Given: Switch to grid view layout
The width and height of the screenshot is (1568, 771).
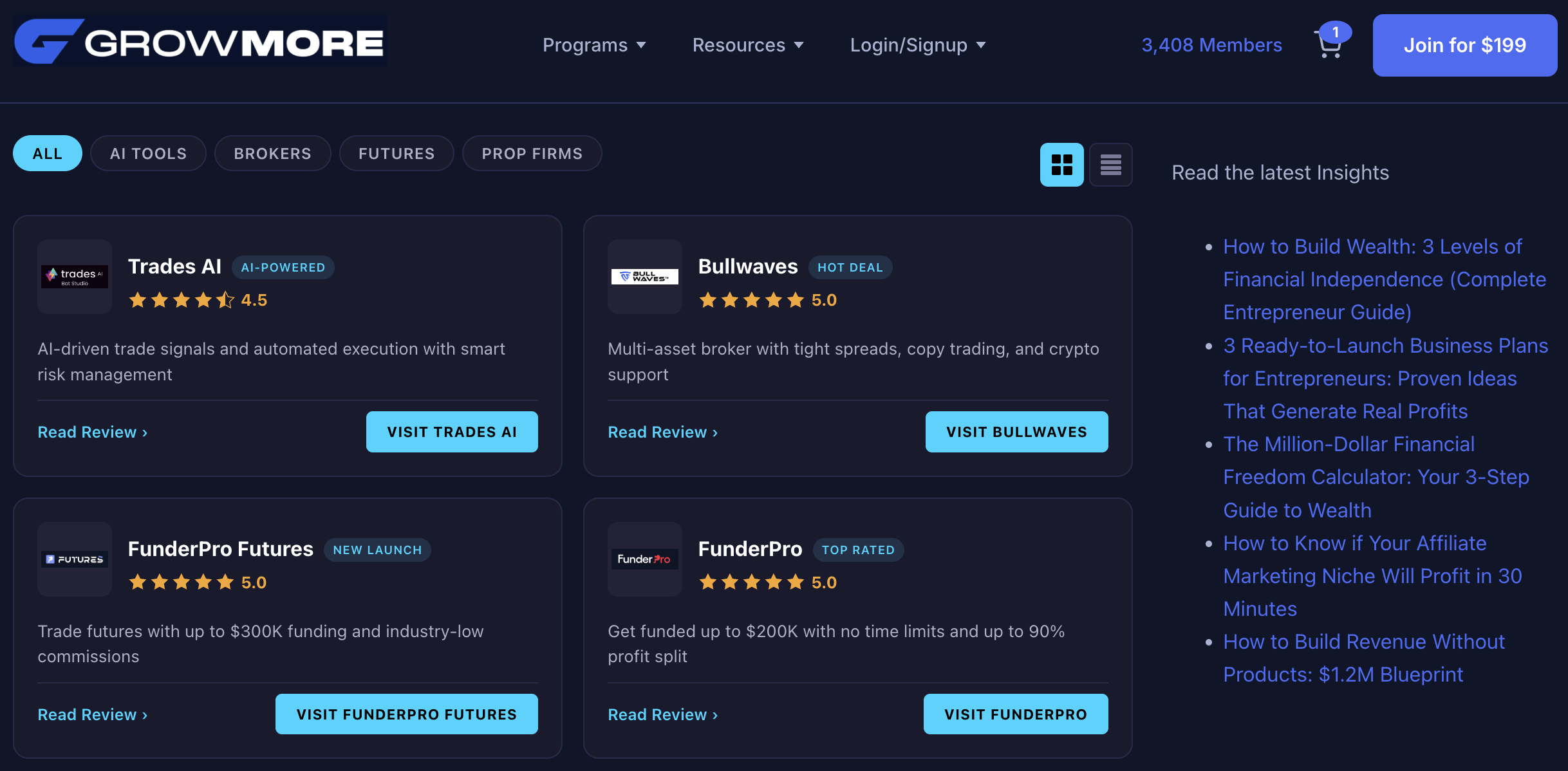Looking at the screenshot, I should [x=1062, y=165].
